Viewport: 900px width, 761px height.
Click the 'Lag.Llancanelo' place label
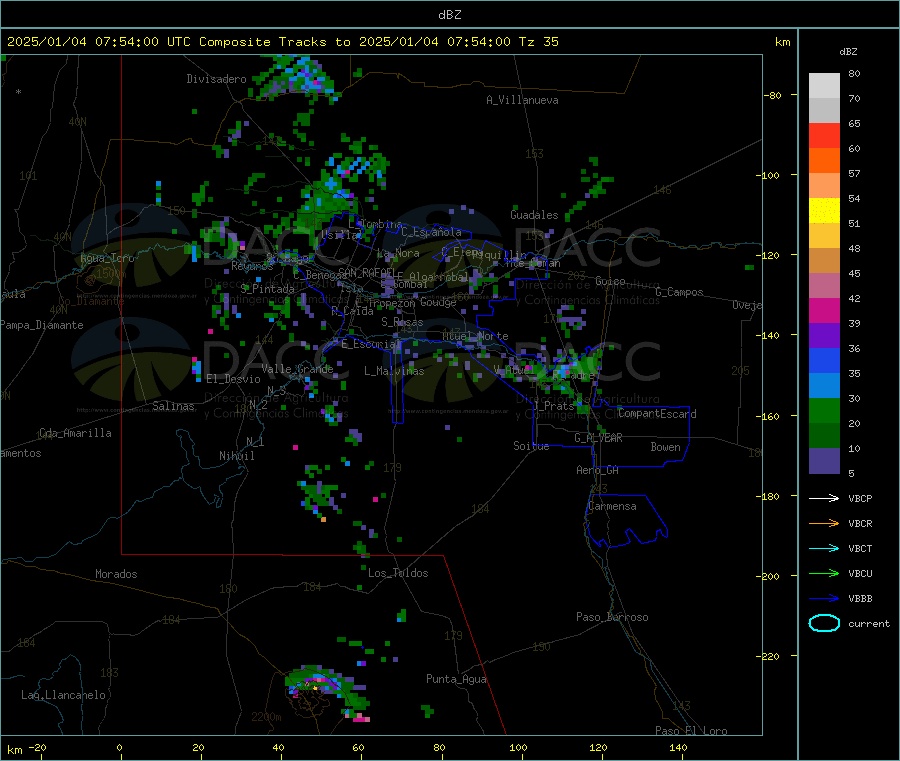point(63,695)
